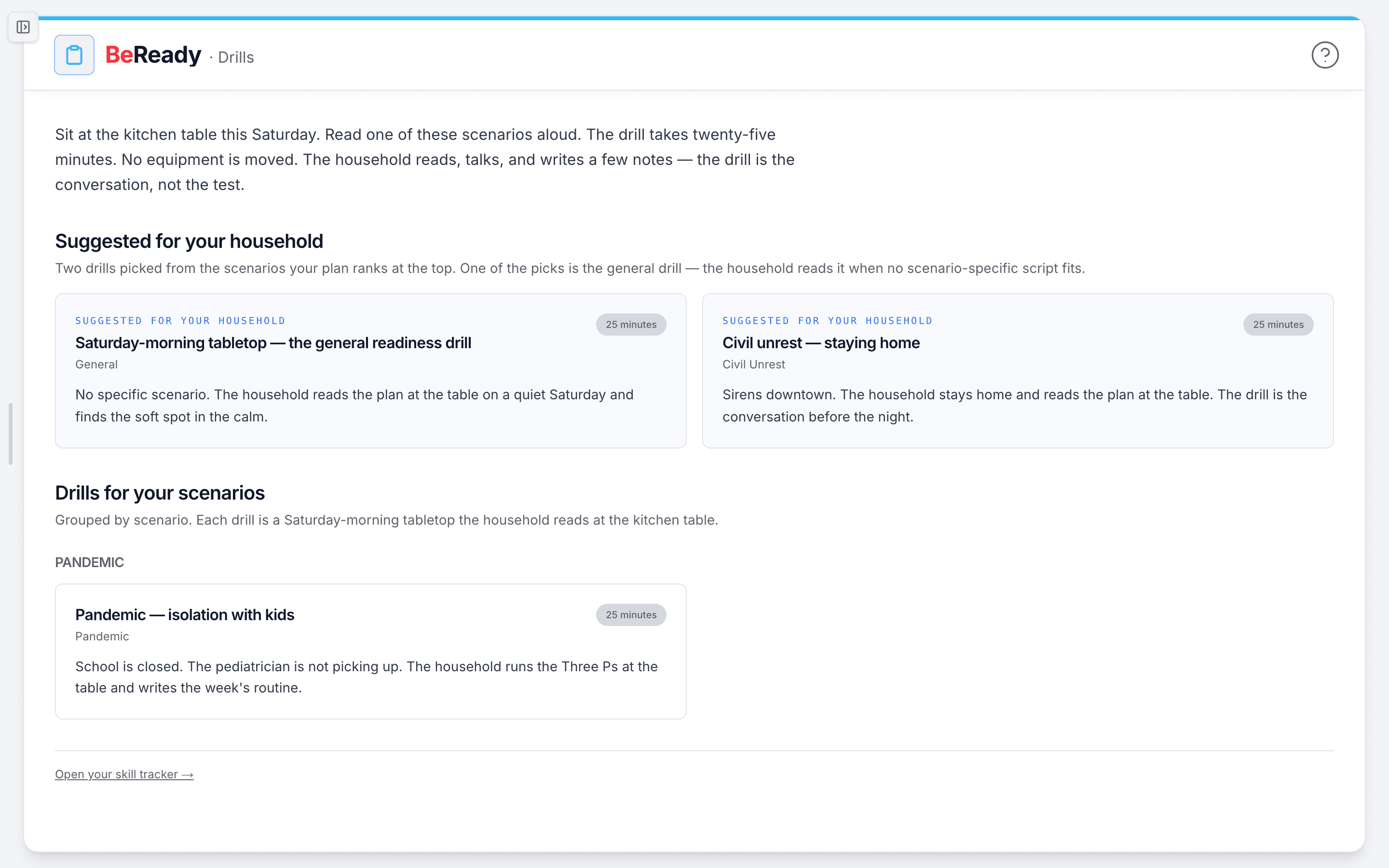The height and width of the screenshot is (868, 1389).
Task: Click the Drills for your scenarios heading
Action: pos(160,493)
